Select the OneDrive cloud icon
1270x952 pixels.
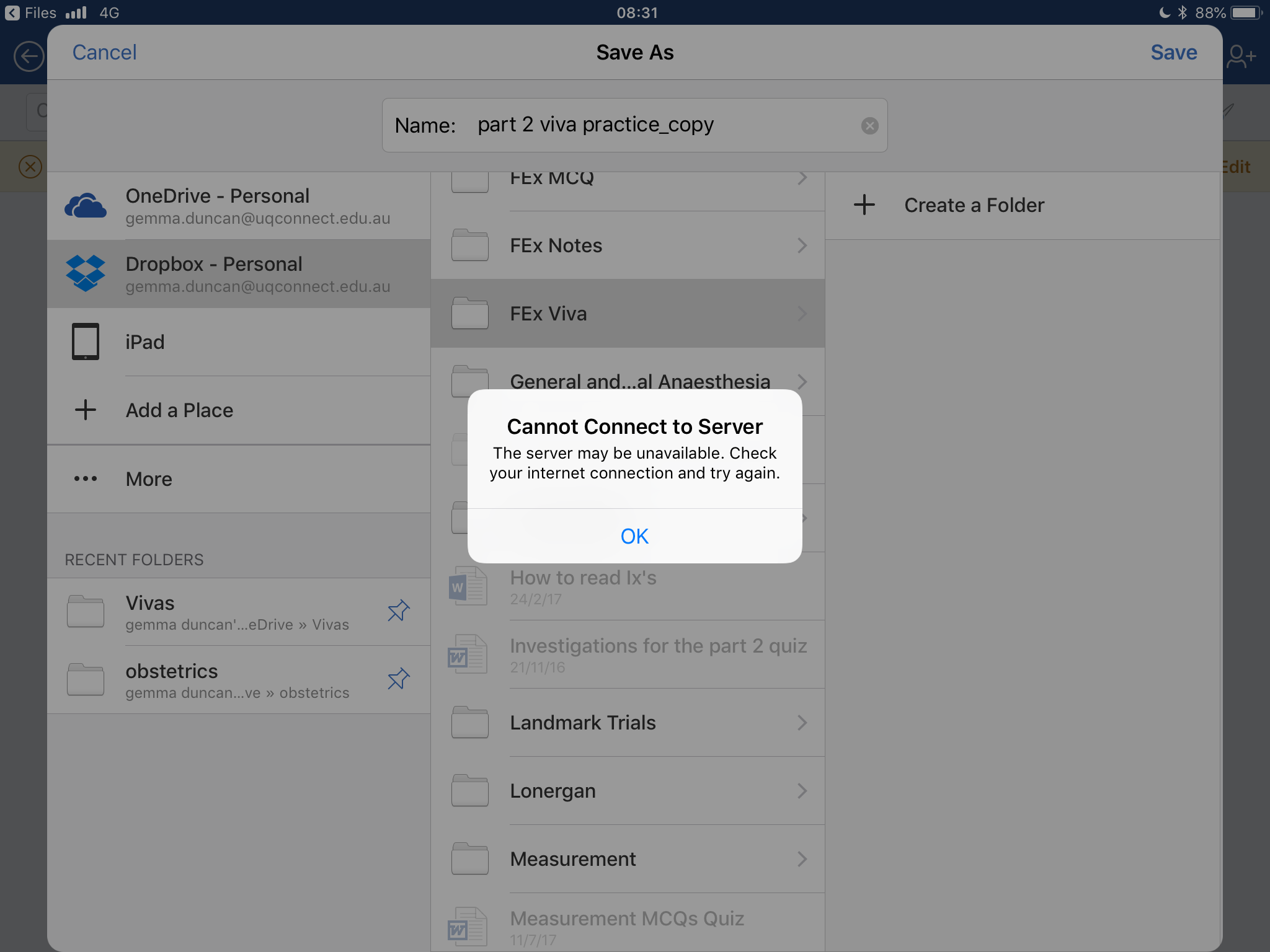pyautogui.click(x=86, y=206)
